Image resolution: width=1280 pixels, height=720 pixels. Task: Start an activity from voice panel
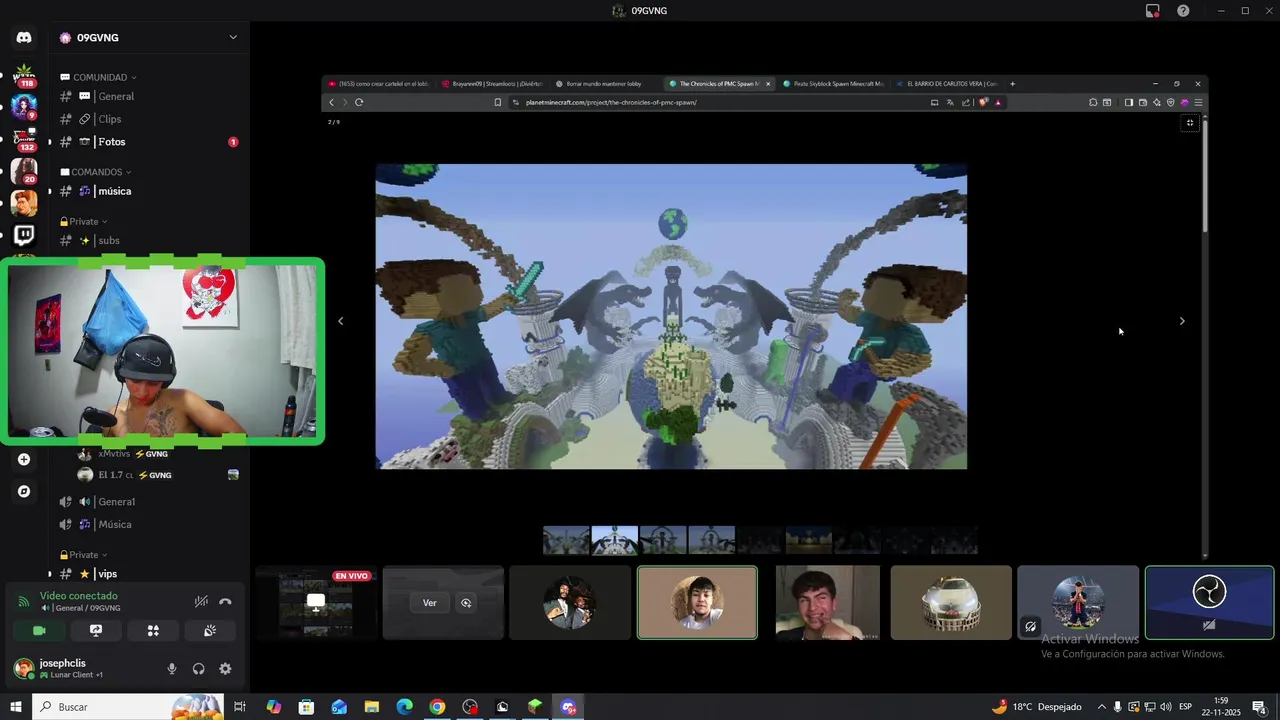pos(153,631)
